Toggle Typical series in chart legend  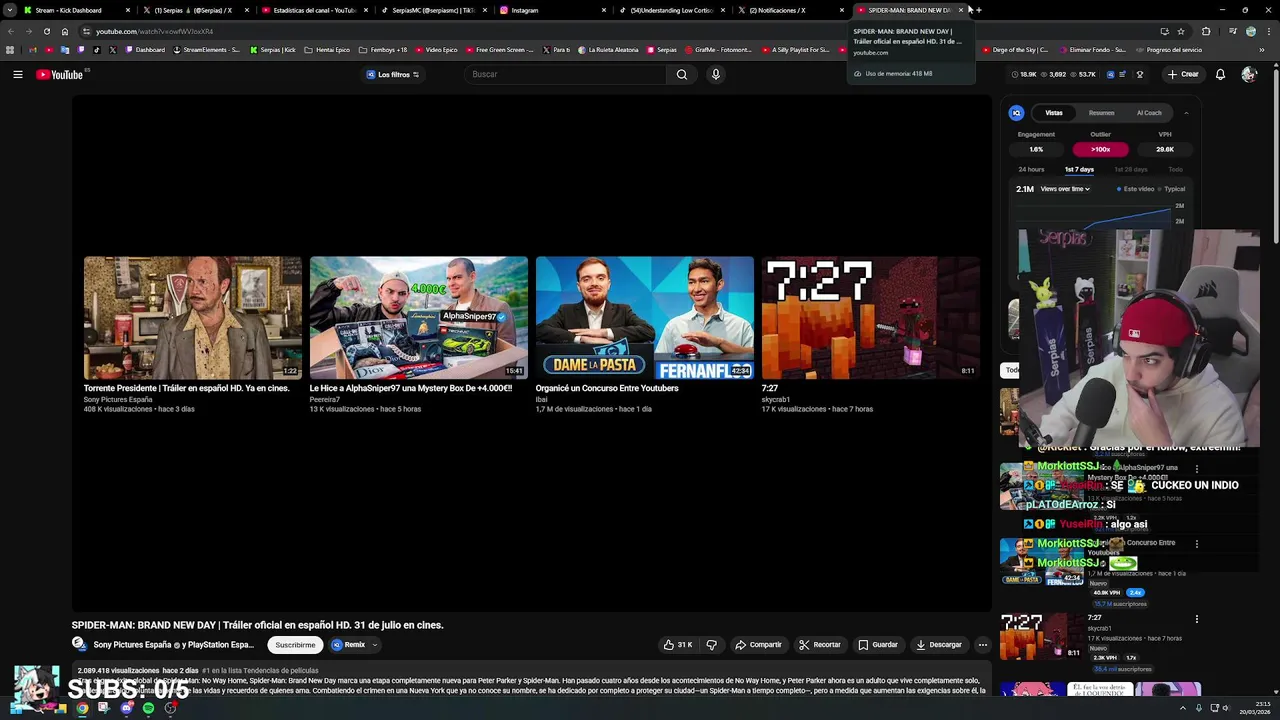tap(1171, 189)
